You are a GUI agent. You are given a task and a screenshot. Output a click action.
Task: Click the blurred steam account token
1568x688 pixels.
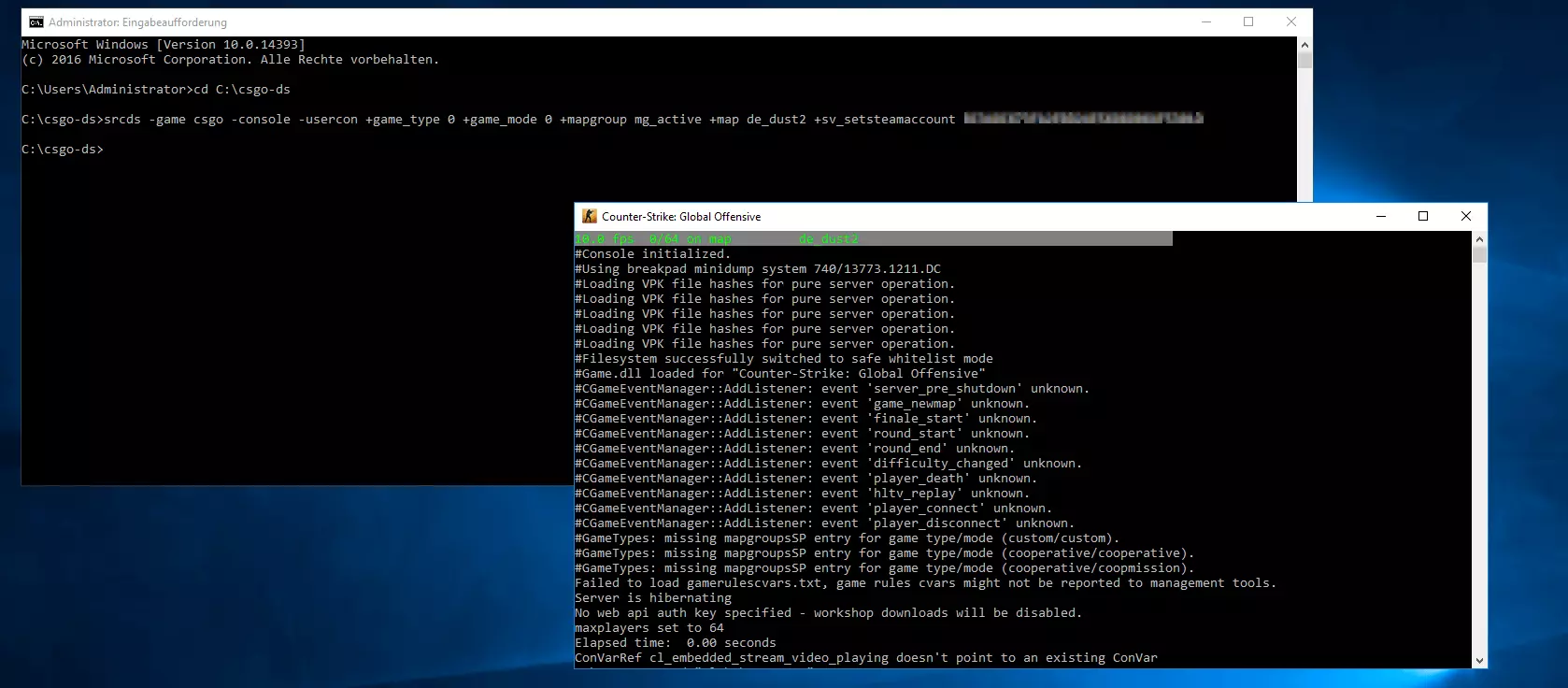[1084, 119]
